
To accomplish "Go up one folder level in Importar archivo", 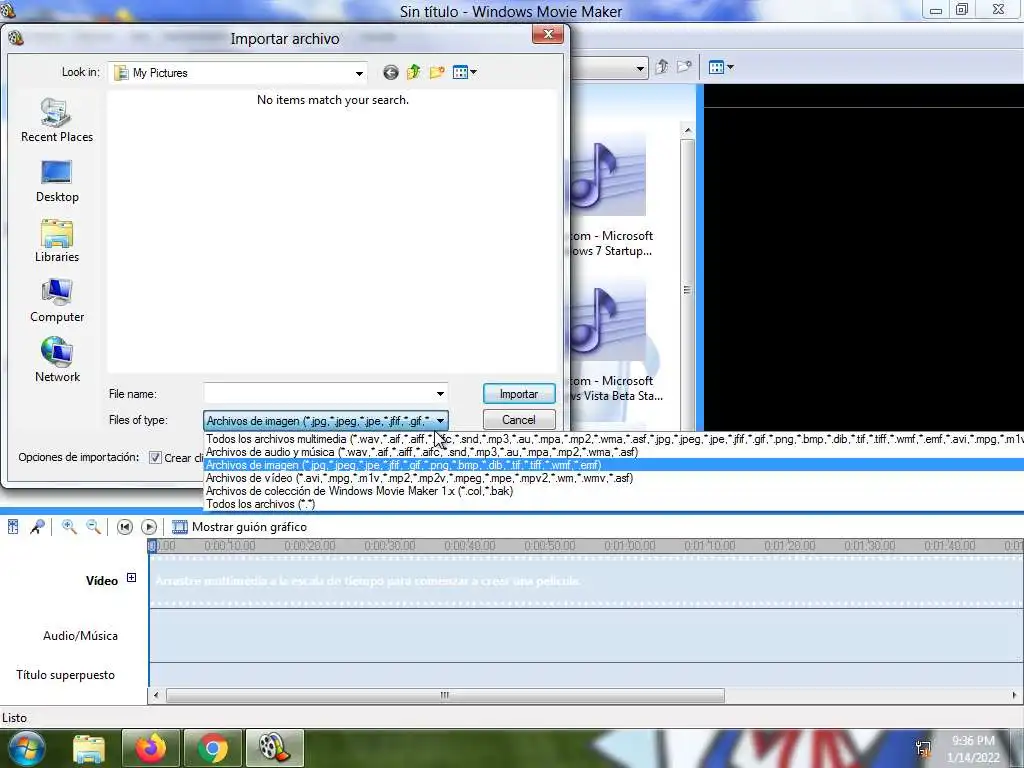I will [x=413, y=72].
